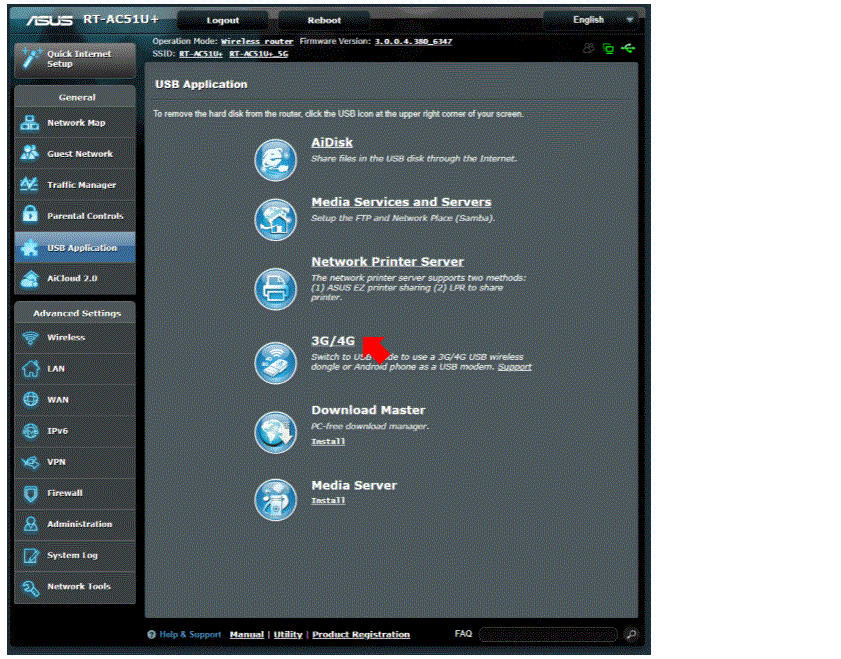The image size is (841, 659).
Task: Click the Media Server icon
Action: [276, 499]
